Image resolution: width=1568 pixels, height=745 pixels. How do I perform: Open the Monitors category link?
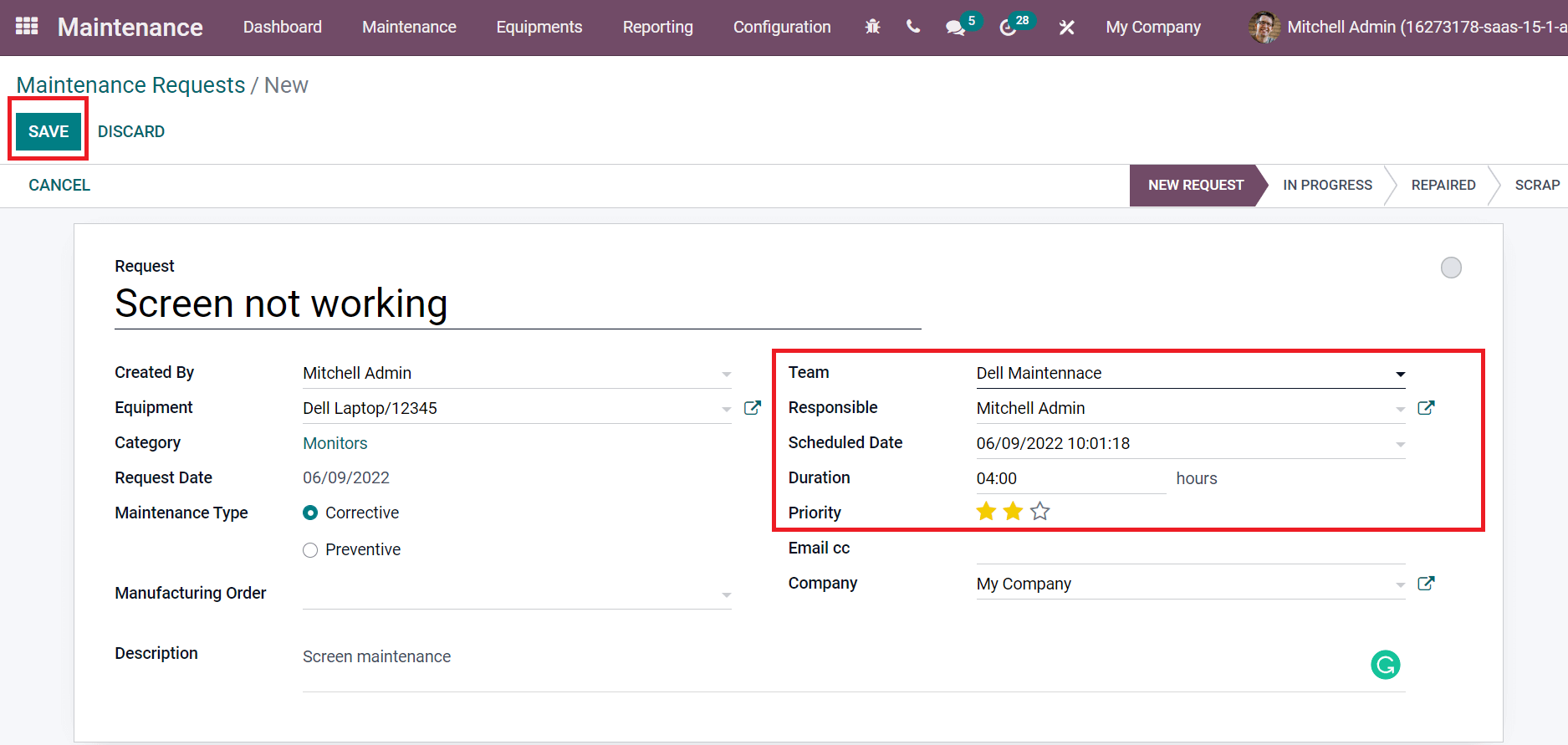pyautogui.click(x=335, y=443)
